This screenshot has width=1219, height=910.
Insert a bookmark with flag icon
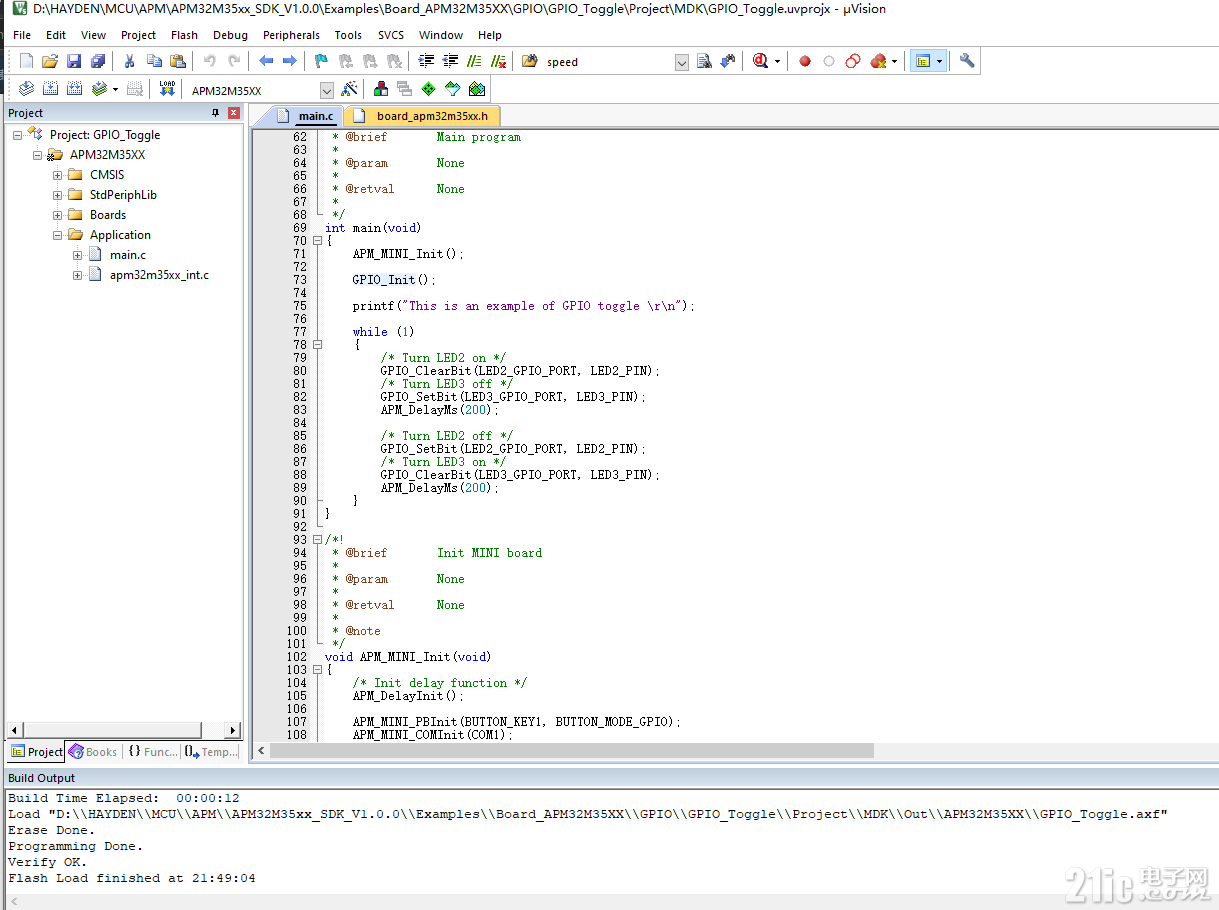point(321,61)
